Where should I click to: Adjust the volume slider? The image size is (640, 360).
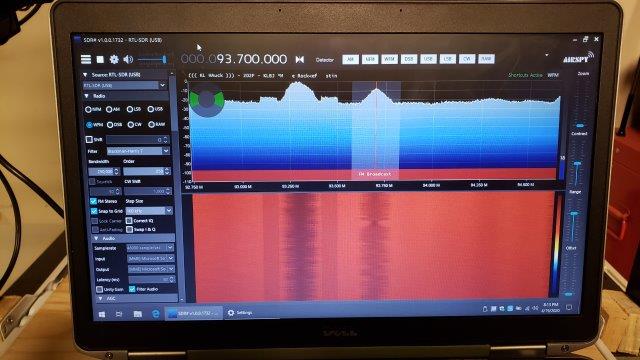tap(152, 60)
